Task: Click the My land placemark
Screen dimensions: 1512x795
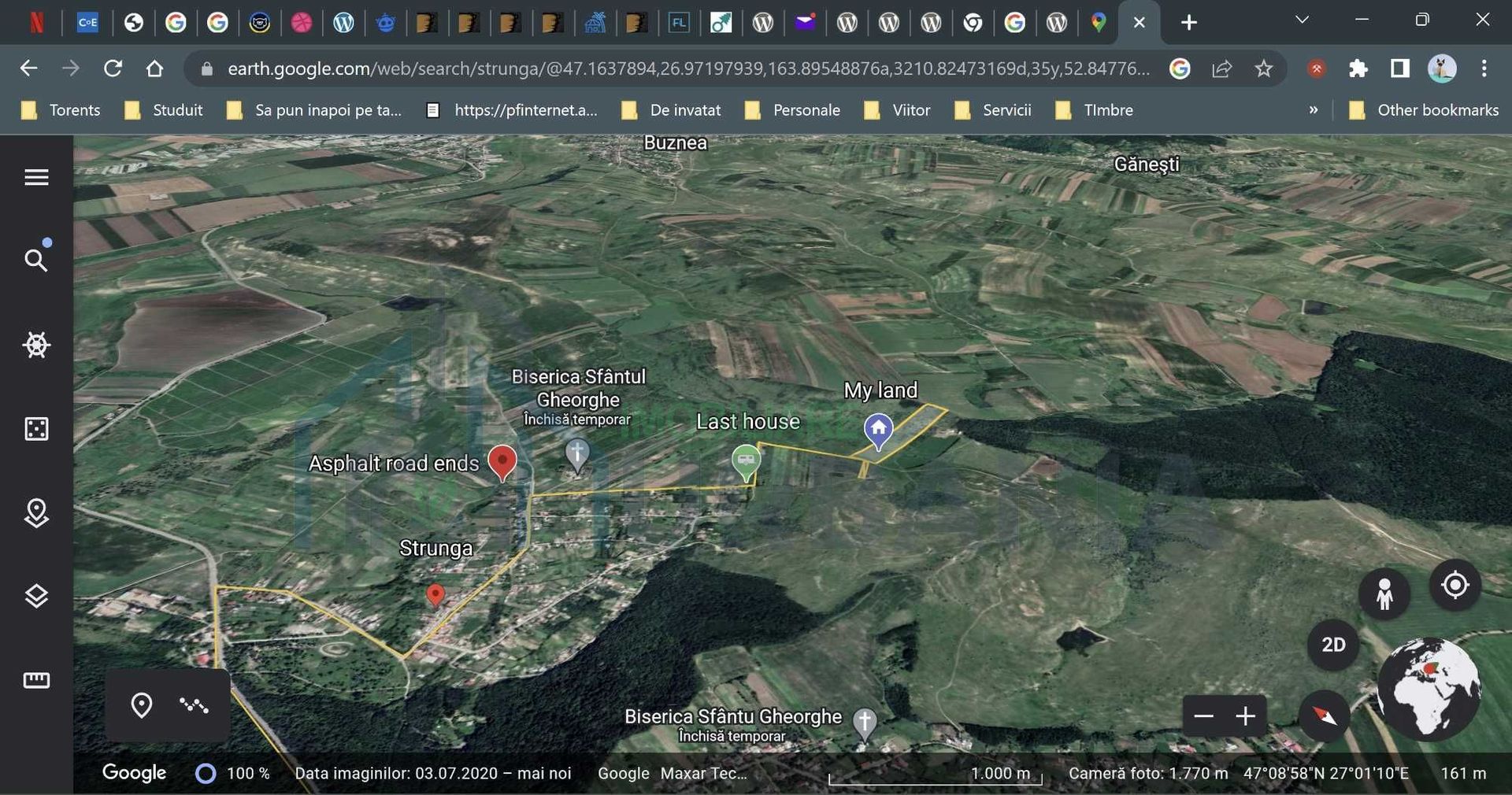Action: click(877, 432)
